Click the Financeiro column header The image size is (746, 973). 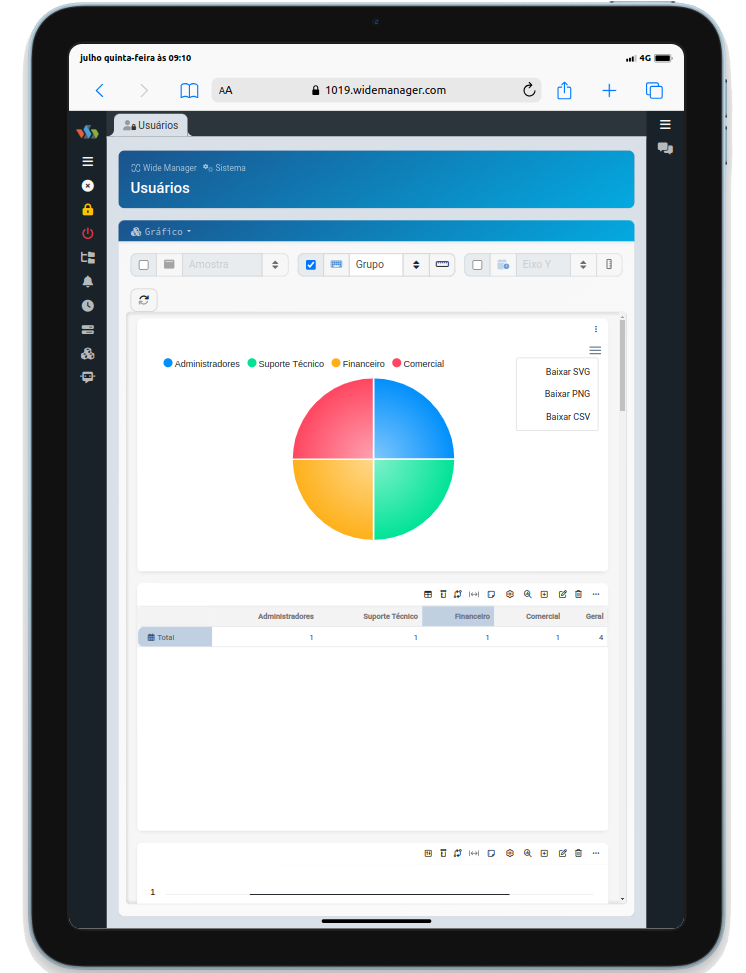click(x=471, y=617)
